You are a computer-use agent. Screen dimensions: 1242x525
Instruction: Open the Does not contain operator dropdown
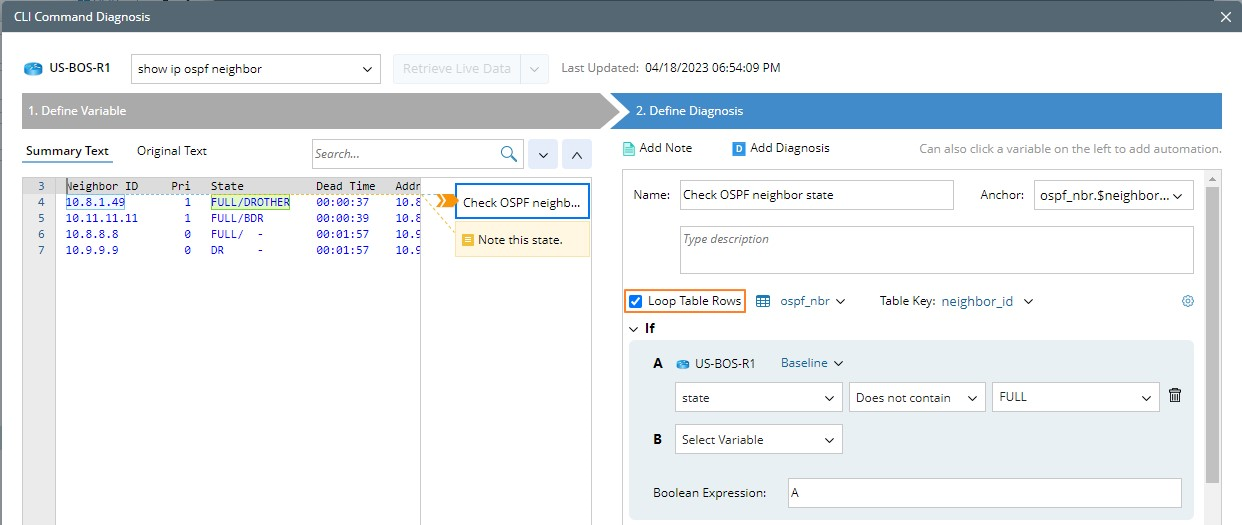point(917,397)
